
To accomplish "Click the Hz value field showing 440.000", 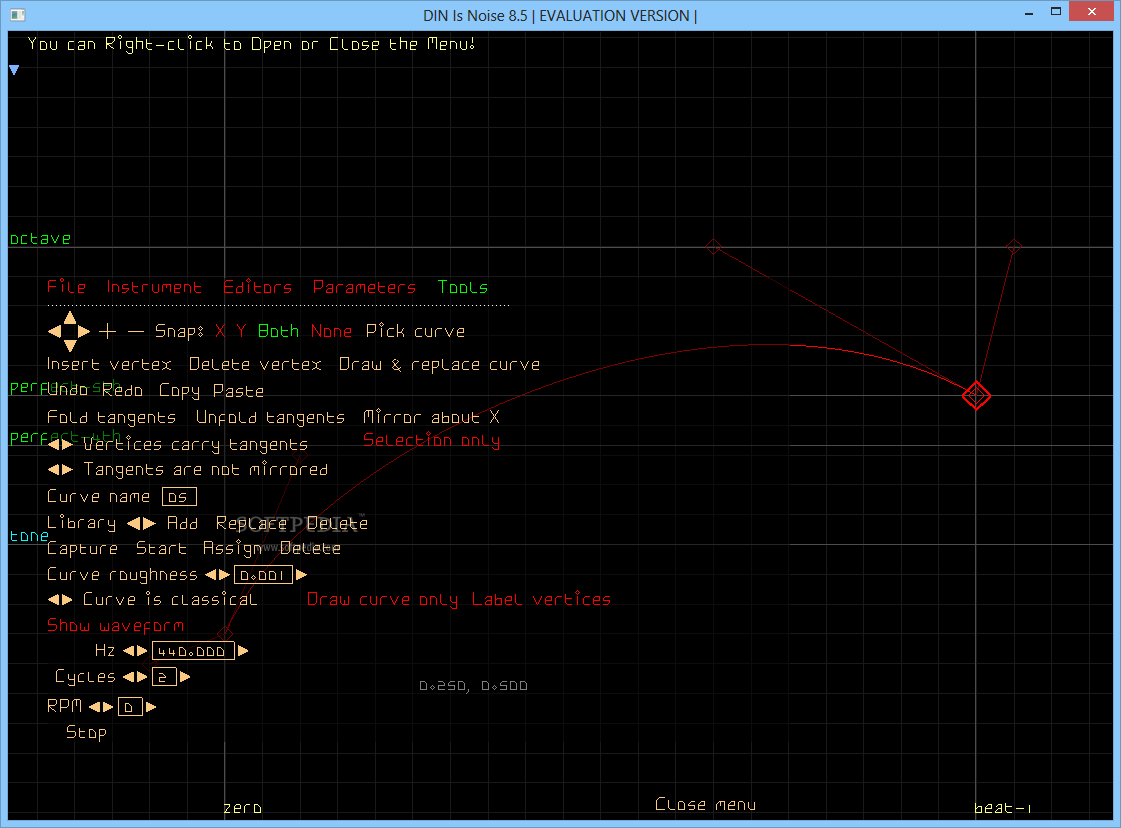I will (x=193, y=651).
